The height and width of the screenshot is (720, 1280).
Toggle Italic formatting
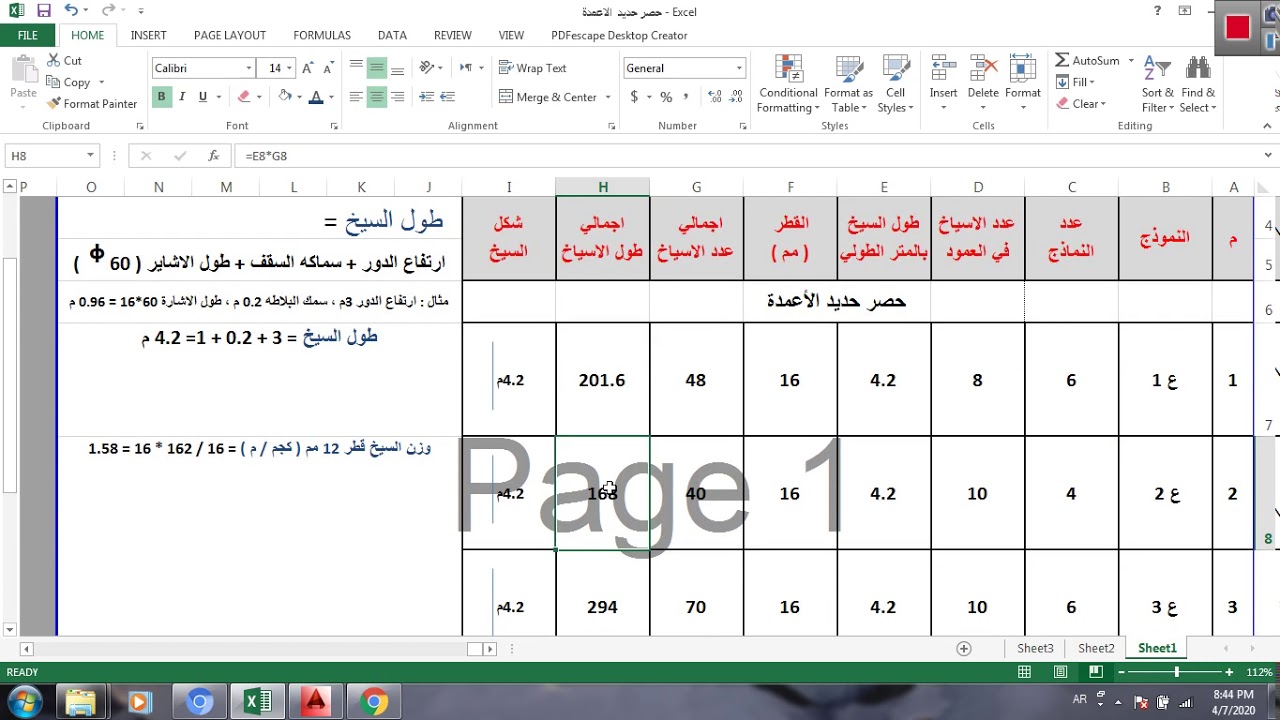click(x=182, y=97)
